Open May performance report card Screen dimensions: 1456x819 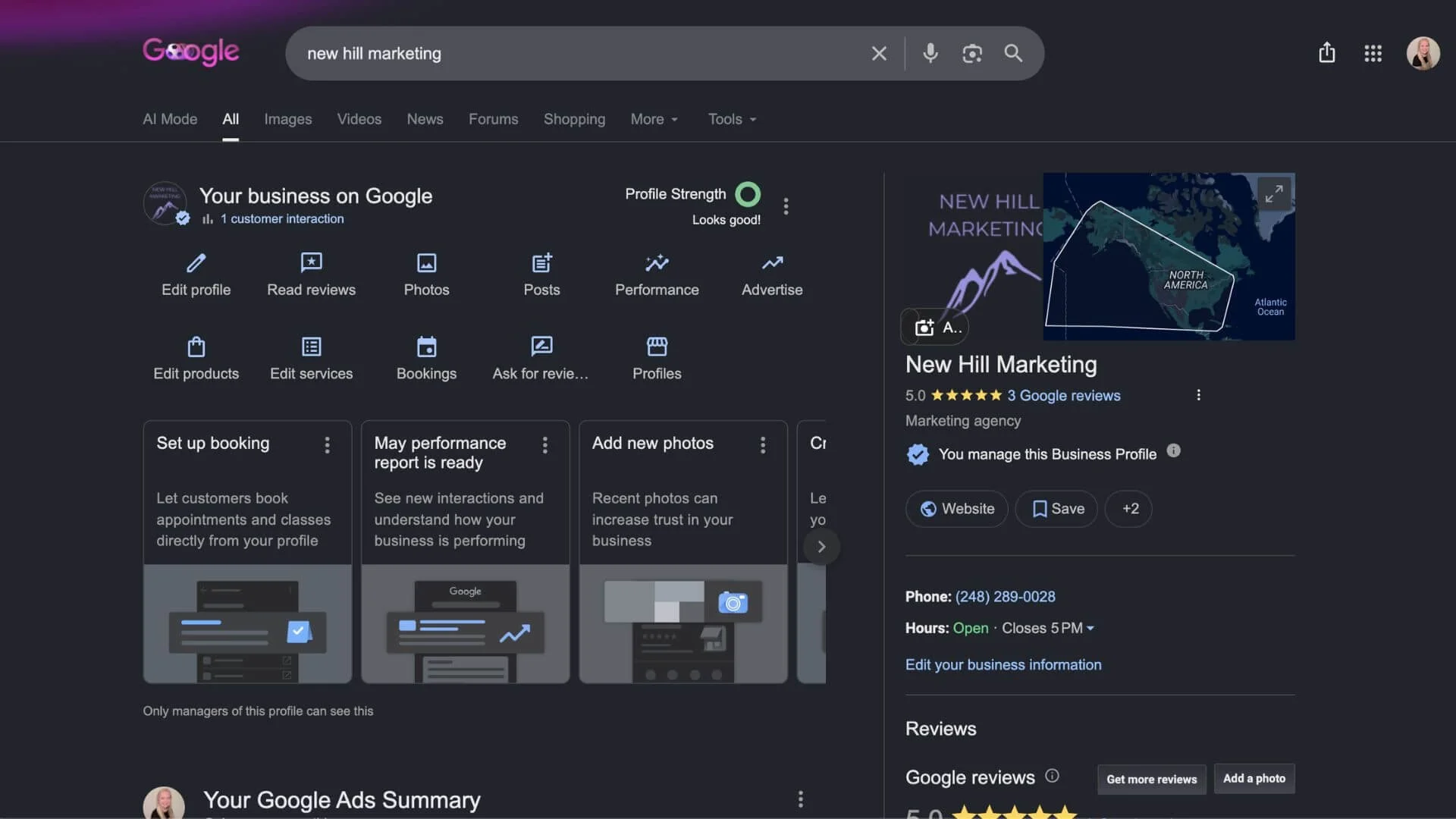click(465, 552)
